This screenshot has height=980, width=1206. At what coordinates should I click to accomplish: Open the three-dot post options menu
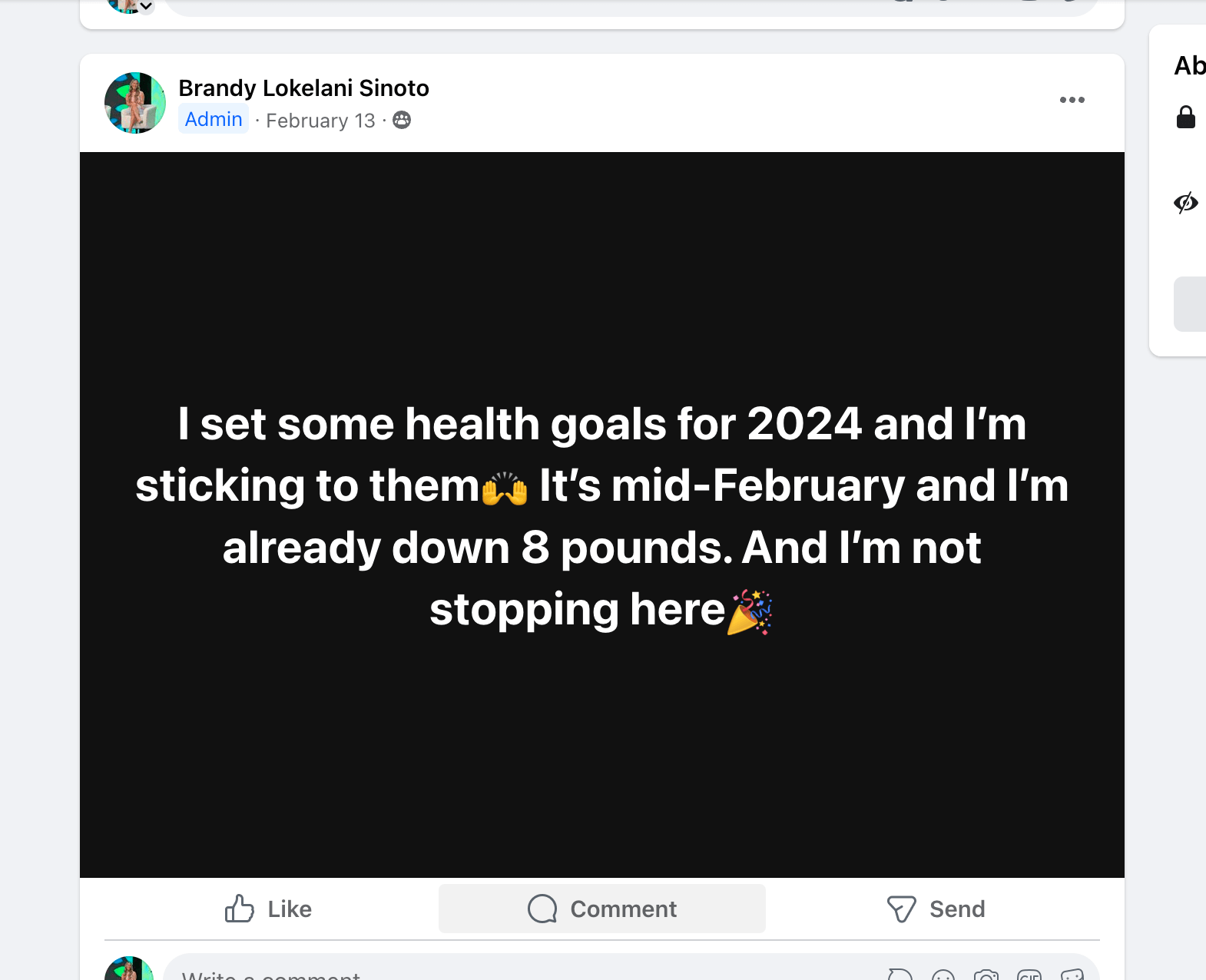tap(1072, 100)
